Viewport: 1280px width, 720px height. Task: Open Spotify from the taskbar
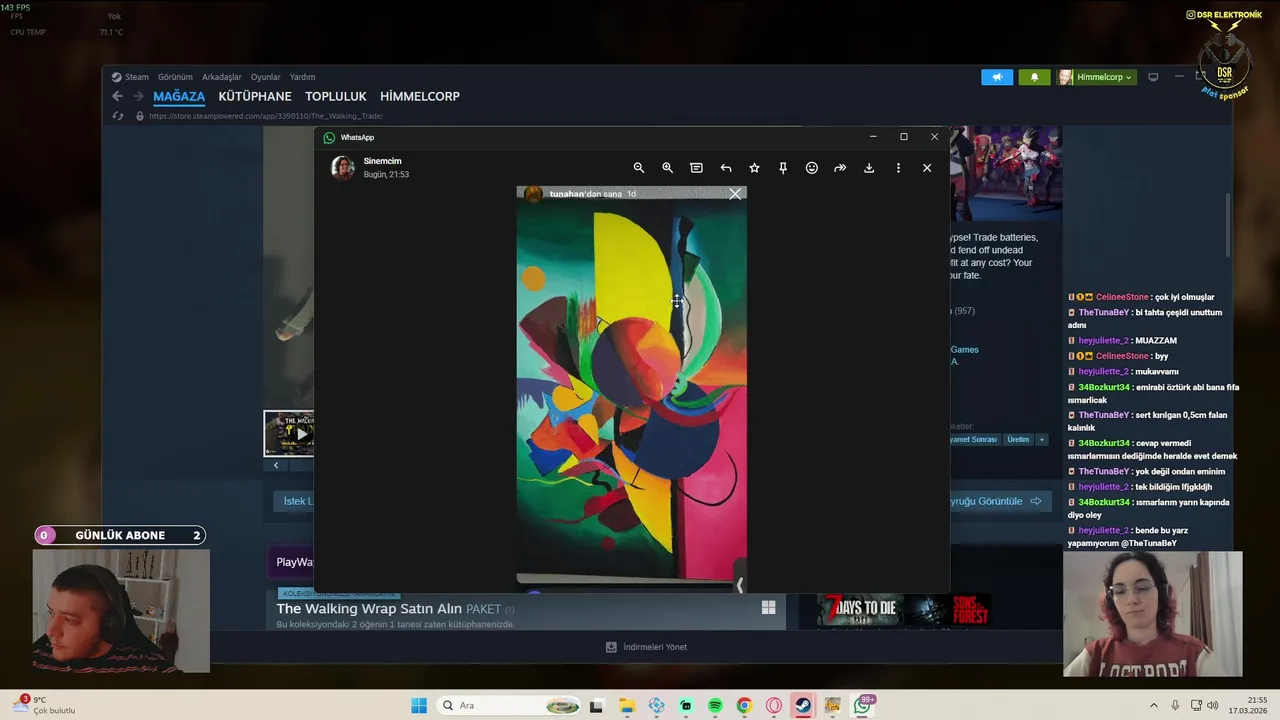[x=715, y=705]
